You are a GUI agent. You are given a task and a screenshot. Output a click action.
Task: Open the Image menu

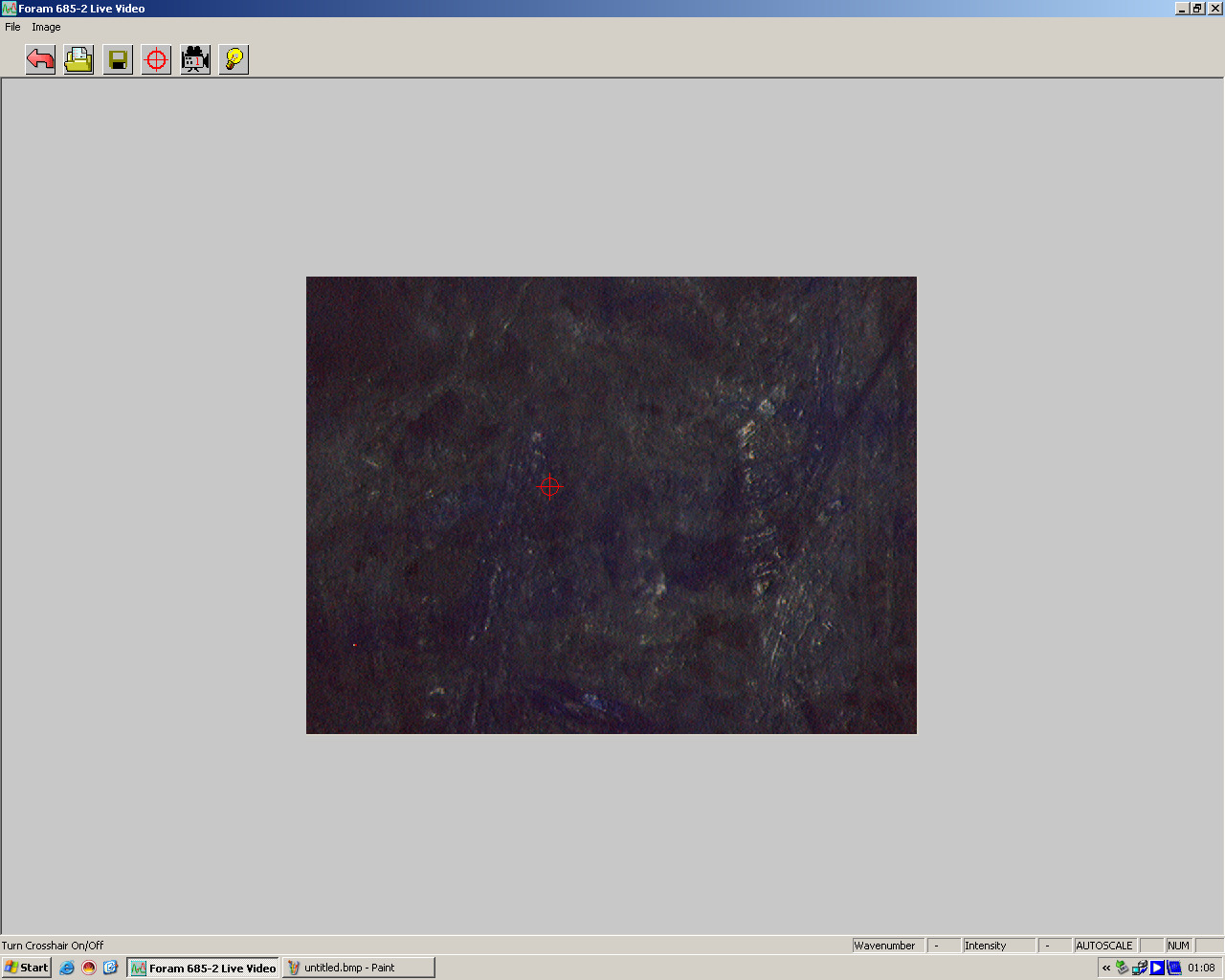point(46,27)
